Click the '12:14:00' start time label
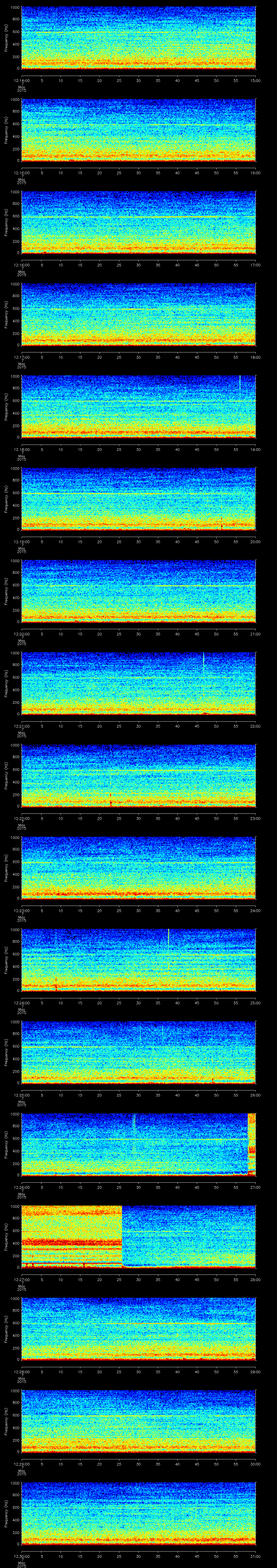The width and height of the screenshot is (277, 1568). point(21,80)
